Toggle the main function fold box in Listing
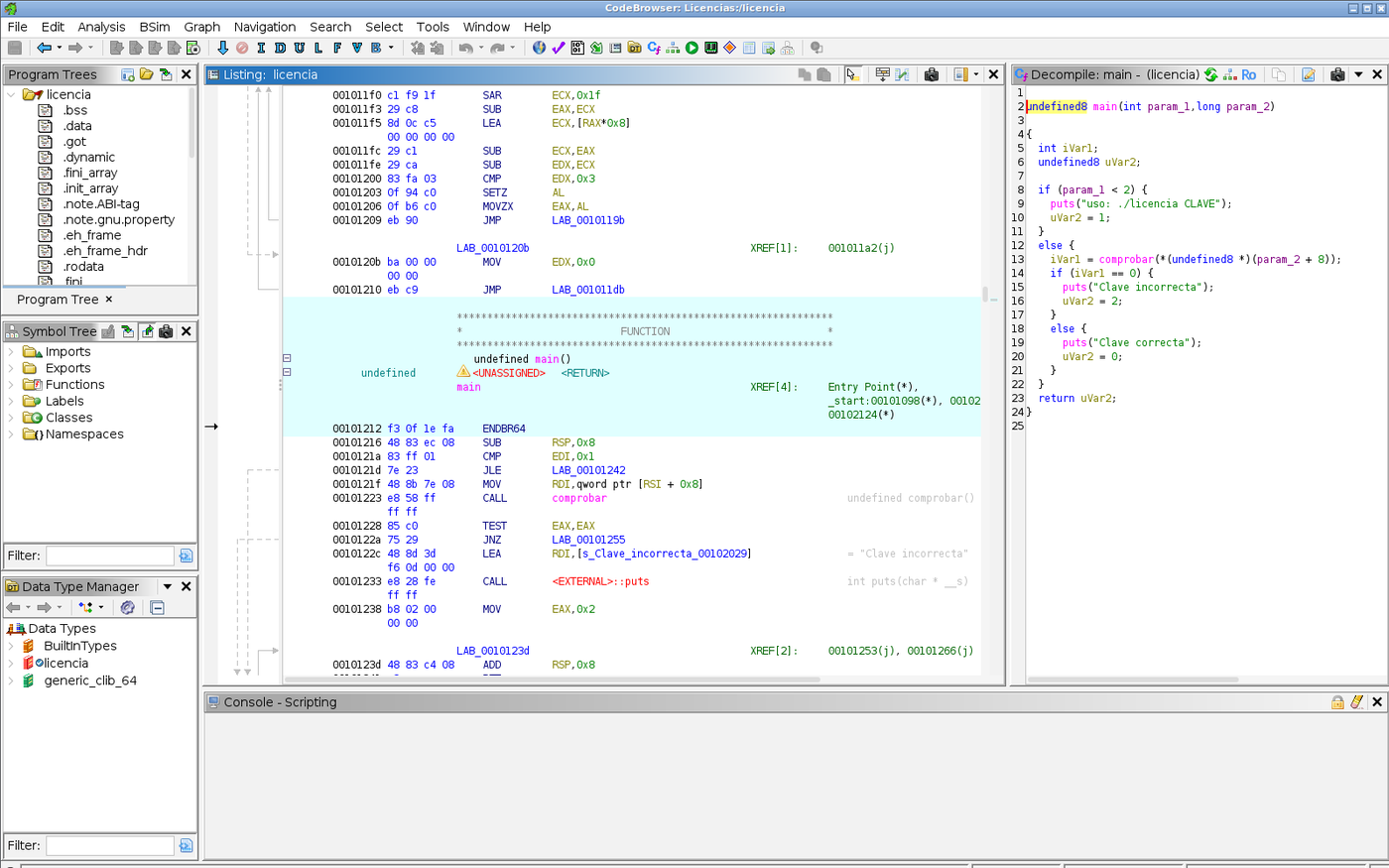Image resolution: width=1389 pixels, height=868 pixels. pos(287,358)
